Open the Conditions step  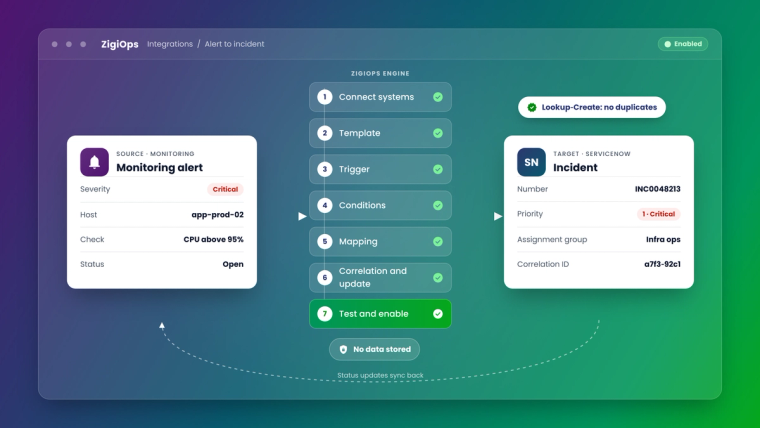380,205
